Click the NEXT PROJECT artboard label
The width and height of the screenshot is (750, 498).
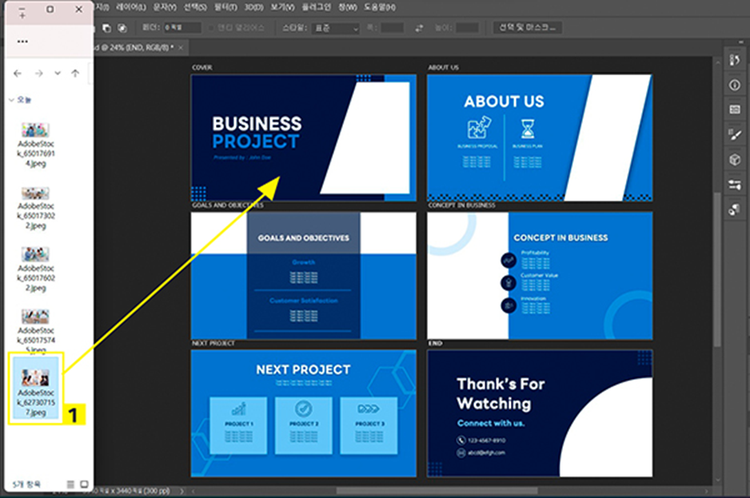click(x=213, y=343)
